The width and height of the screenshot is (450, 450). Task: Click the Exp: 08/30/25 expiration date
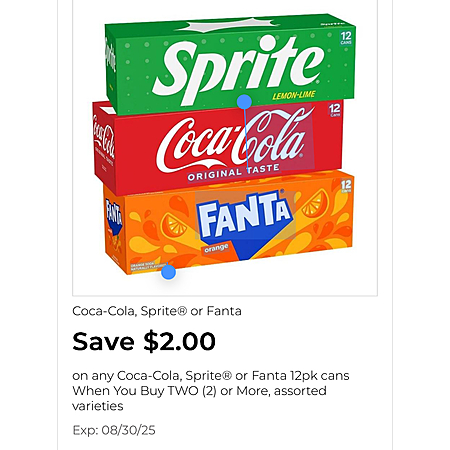pyautogui.click(x=114, y=430)
